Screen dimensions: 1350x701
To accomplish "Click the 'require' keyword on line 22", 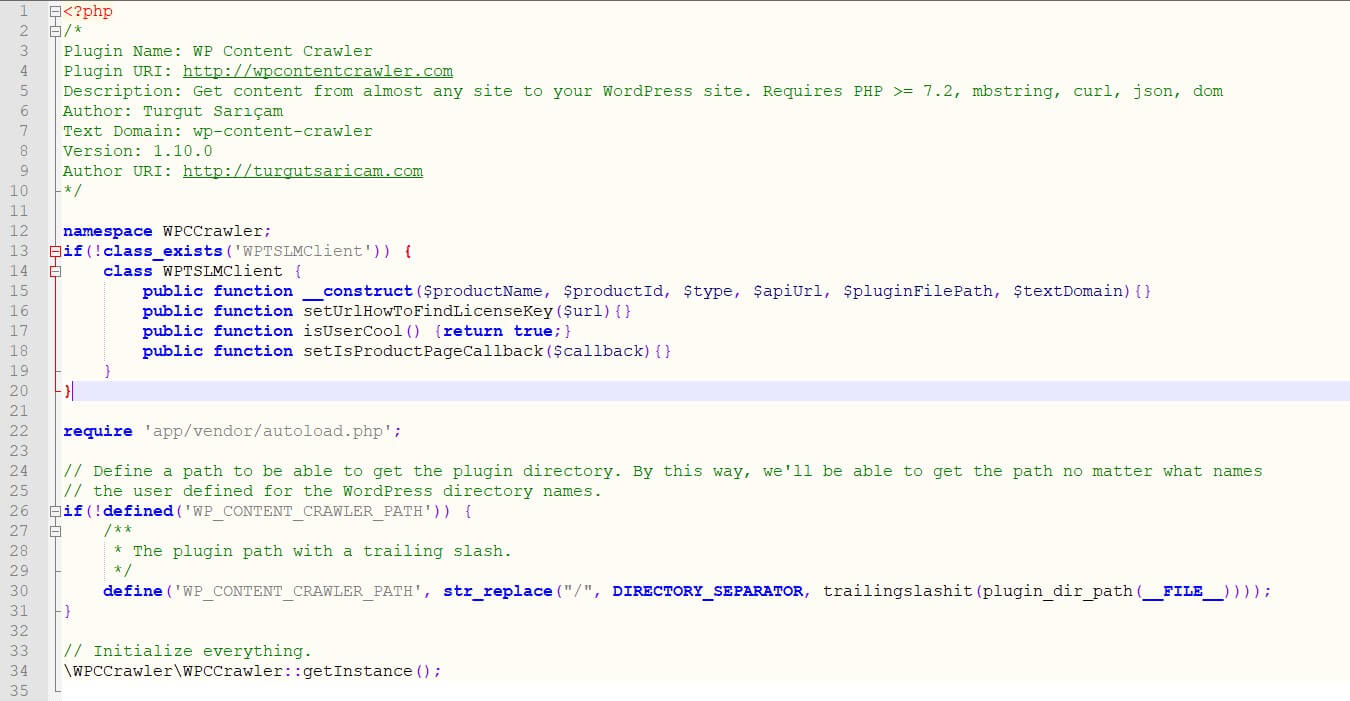I will pyautogui.click(x=98, y=431).
